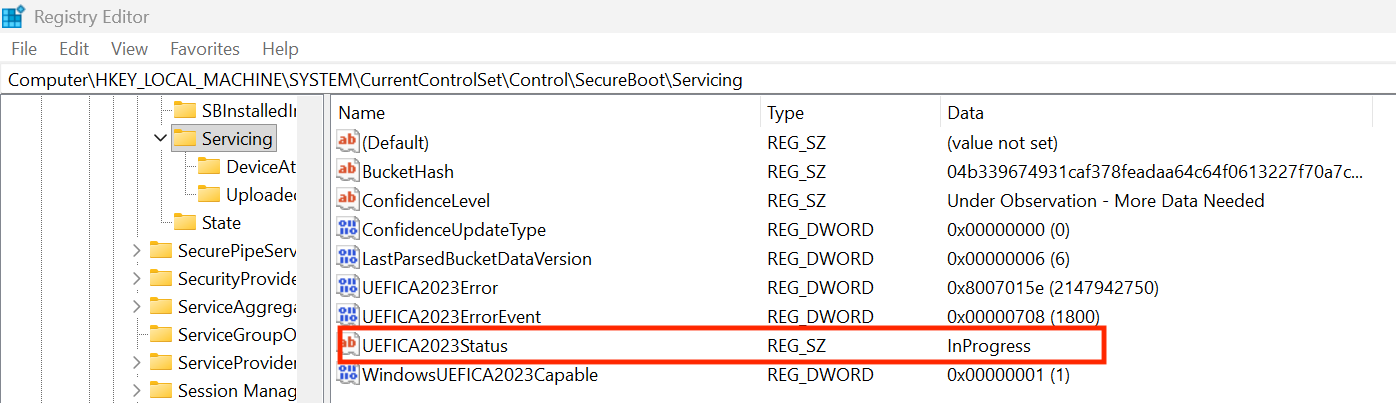Click the BucketHash string value icon
1396x403 pixels.
348,171
